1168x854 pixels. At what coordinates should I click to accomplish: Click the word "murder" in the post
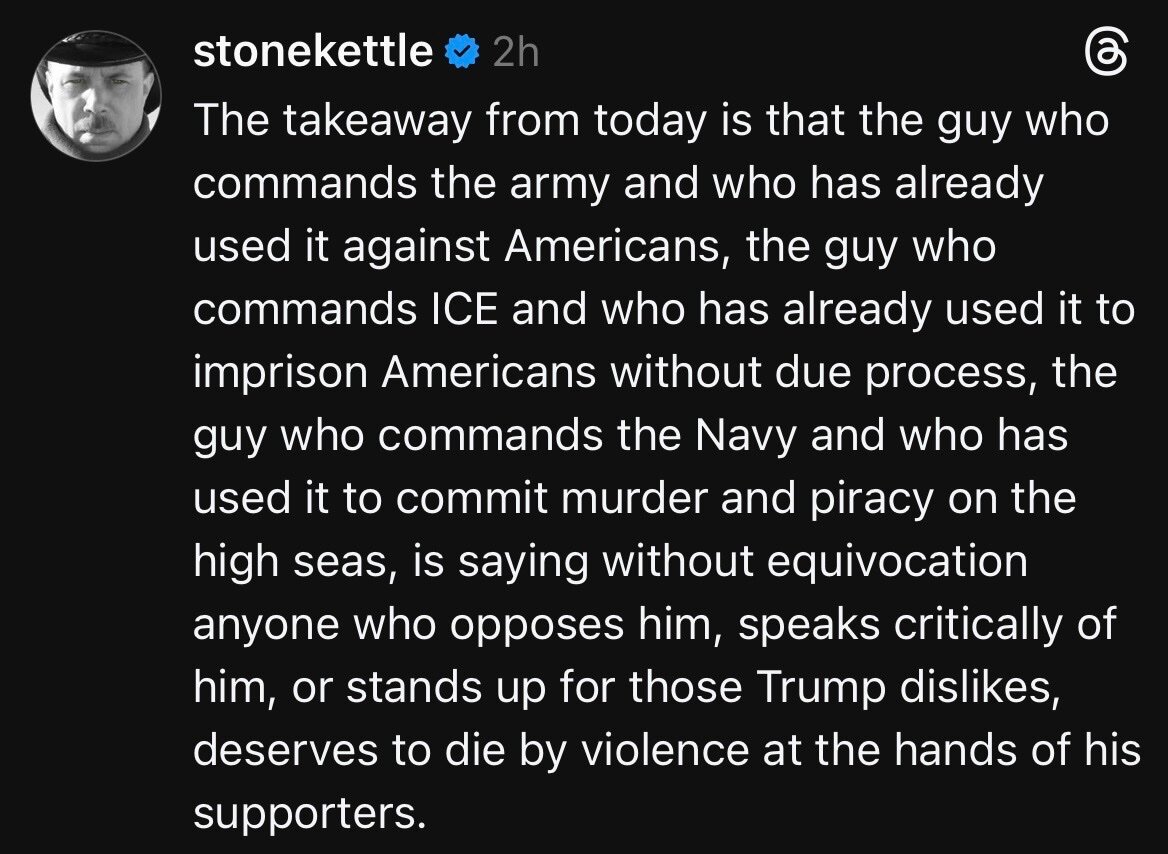coord(630,499)
